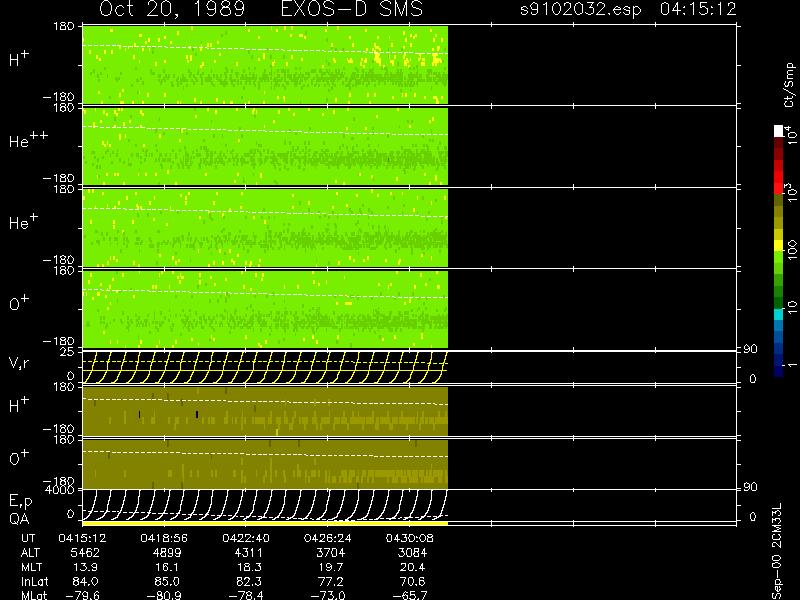
Task: Click MLat value '-79.6'
Action: 82,595
